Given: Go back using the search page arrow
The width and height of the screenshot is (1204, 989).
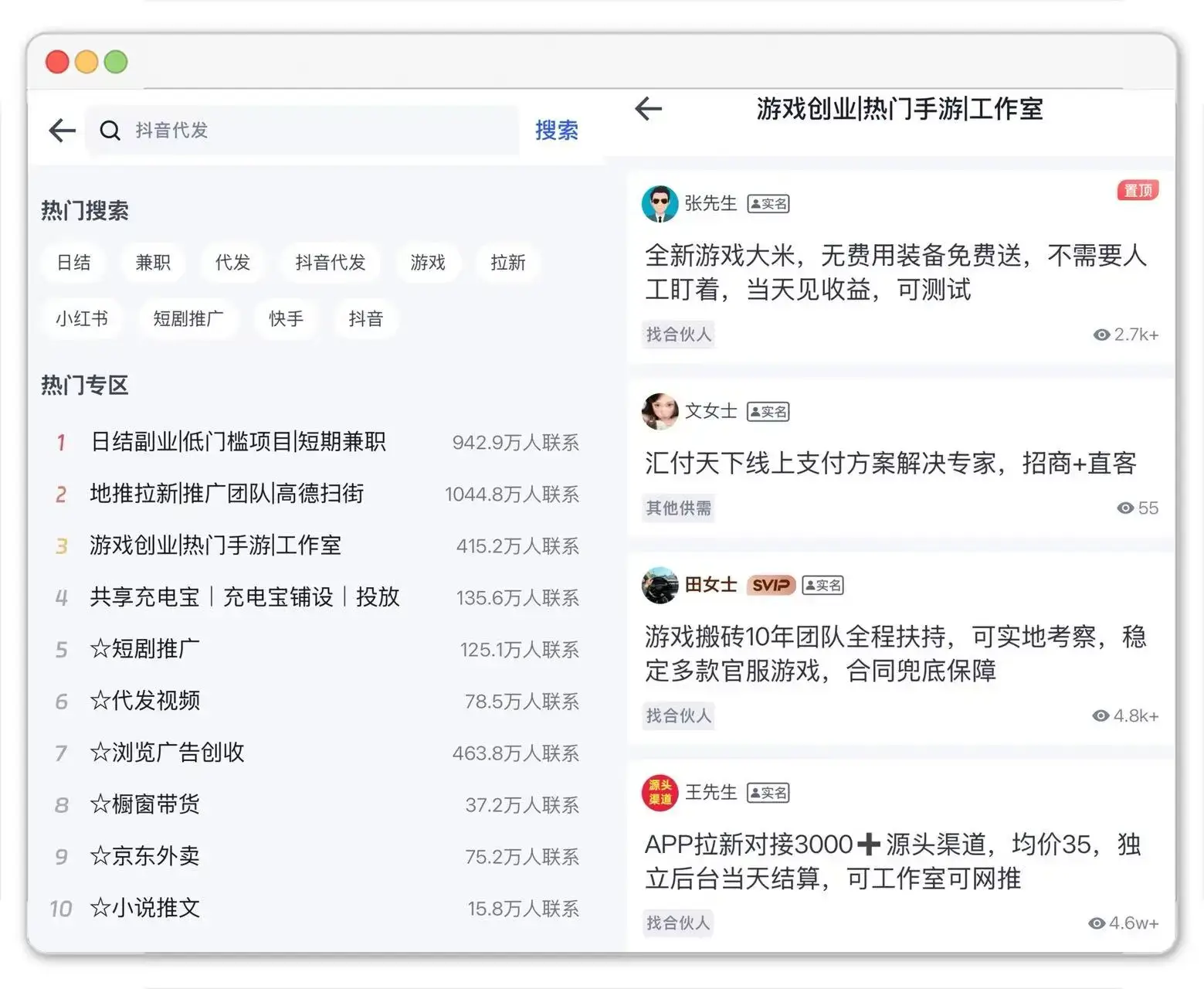Looking at the screenshot, I should coord(63,131).
